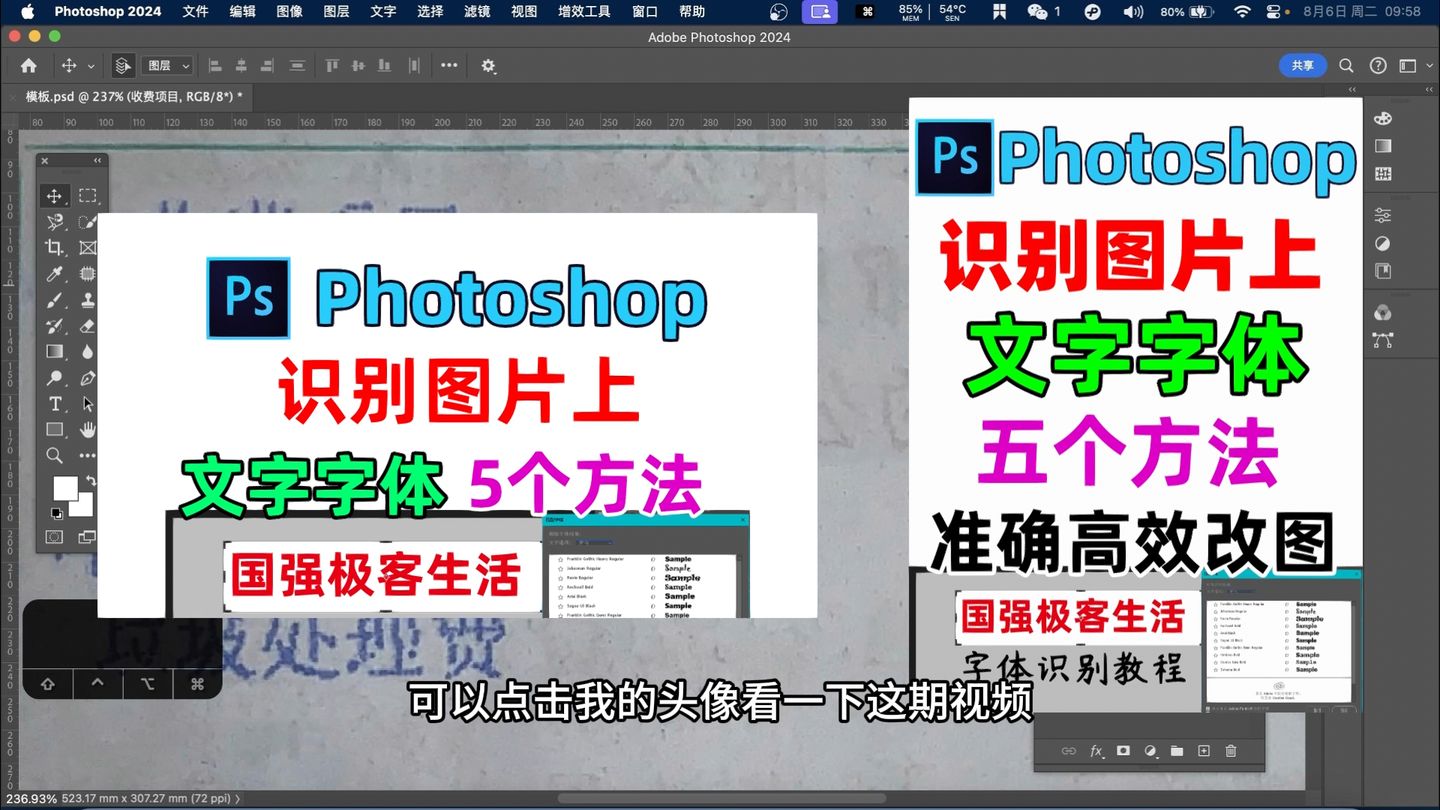The height and width of the screenshot is (810, 1440).
Task: Select the Gradient tool
Action: (x=55, y=352)
